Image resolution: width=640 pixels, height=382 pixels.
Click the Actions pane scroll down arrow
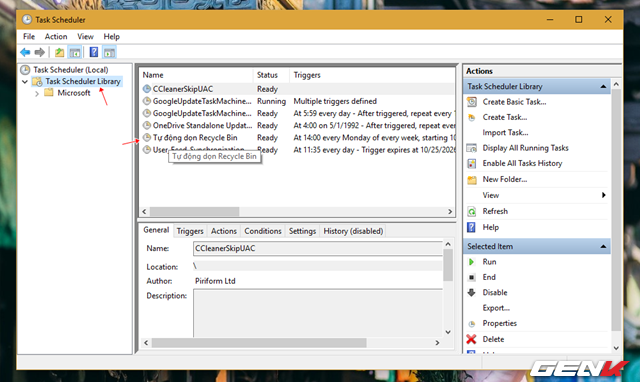point(616,348)
